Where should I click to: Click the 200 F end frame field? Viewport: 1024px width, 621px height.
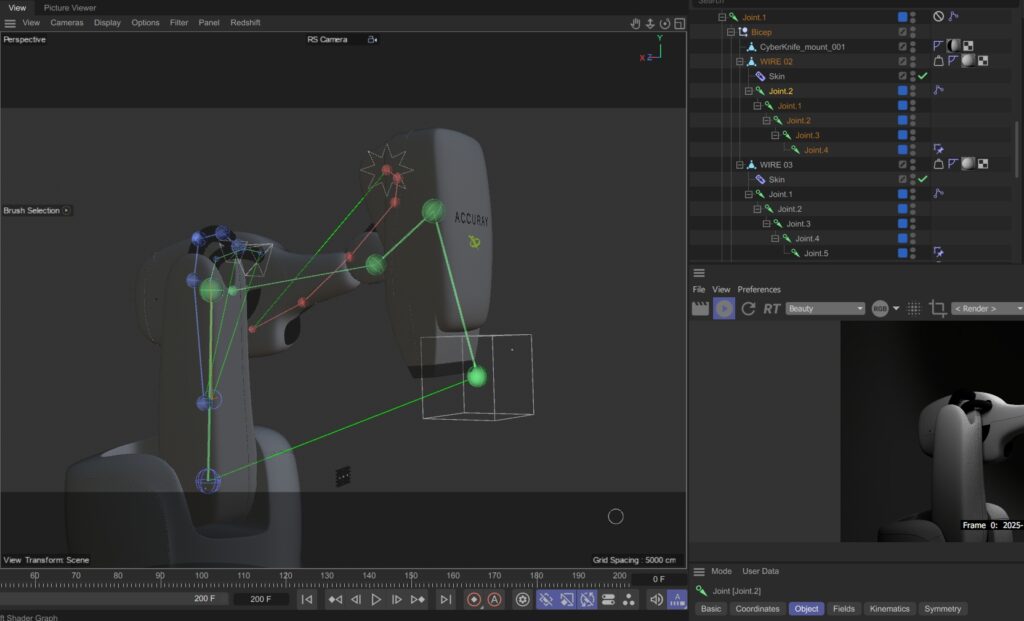(261, 599)
